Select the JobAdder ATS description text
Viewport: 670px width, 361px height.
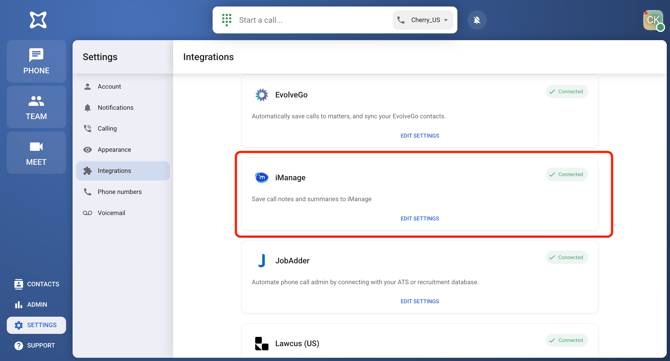tap(365, 282)
